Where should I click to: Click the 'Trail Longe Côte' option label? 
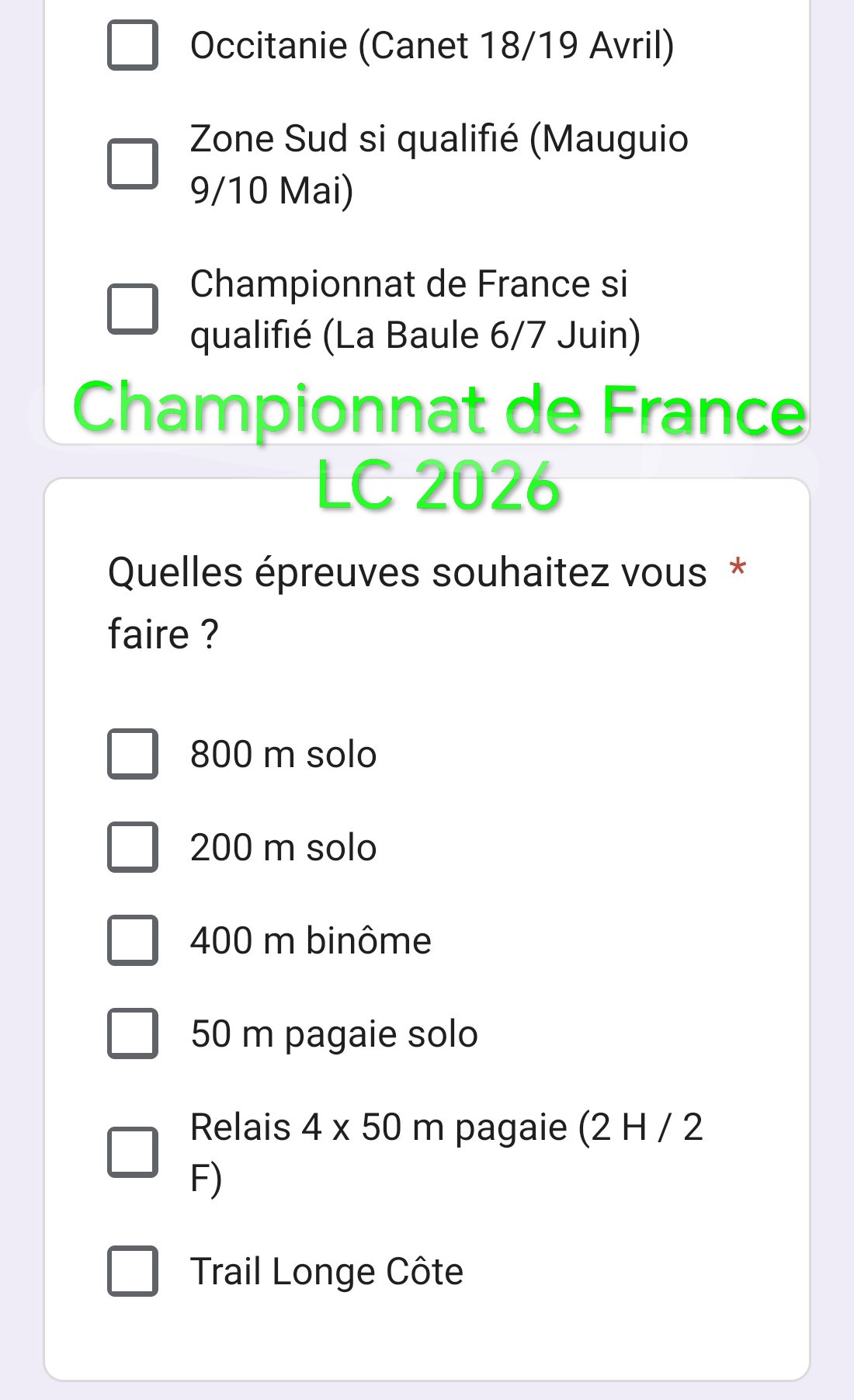click(327, 1271)
